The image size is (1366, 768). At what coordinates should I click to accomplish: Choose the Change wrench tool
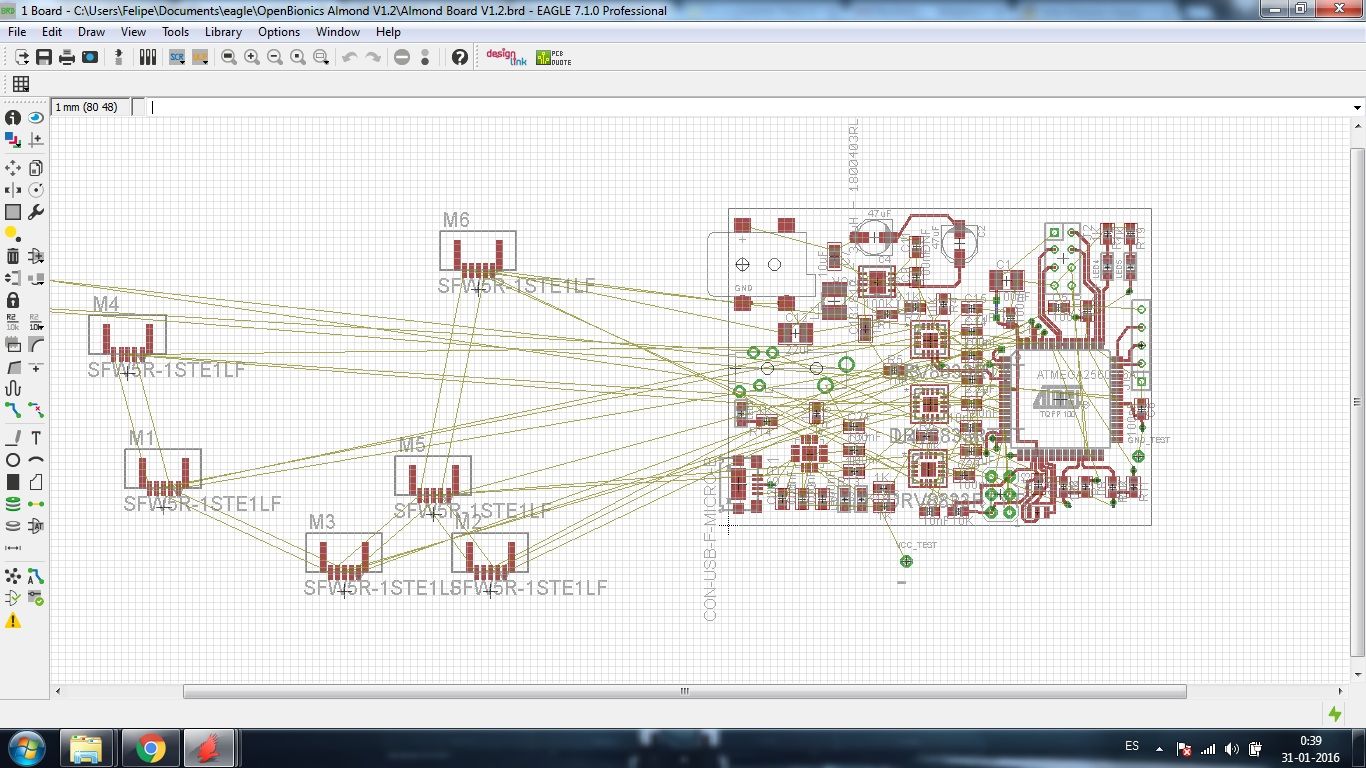click(36, 212)
